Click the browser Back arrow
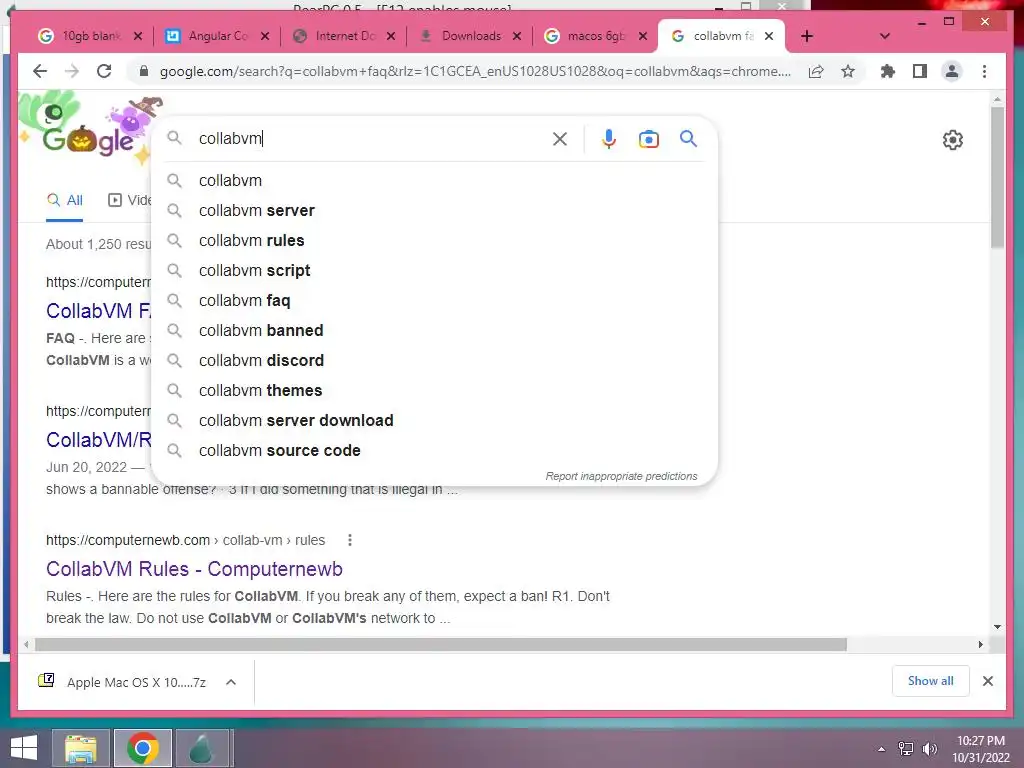Screen dimensions: 1024x768 (x=40, y=71)
